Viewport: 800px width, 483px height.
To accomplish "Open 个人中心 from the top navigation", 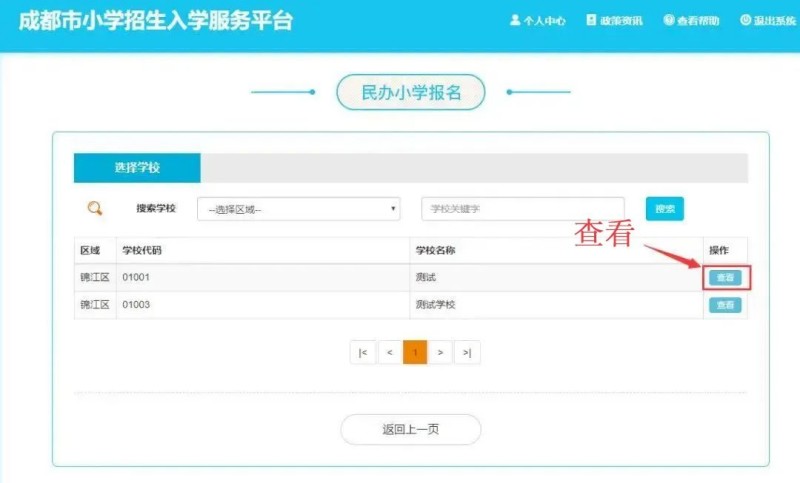I will pos(537,20).
